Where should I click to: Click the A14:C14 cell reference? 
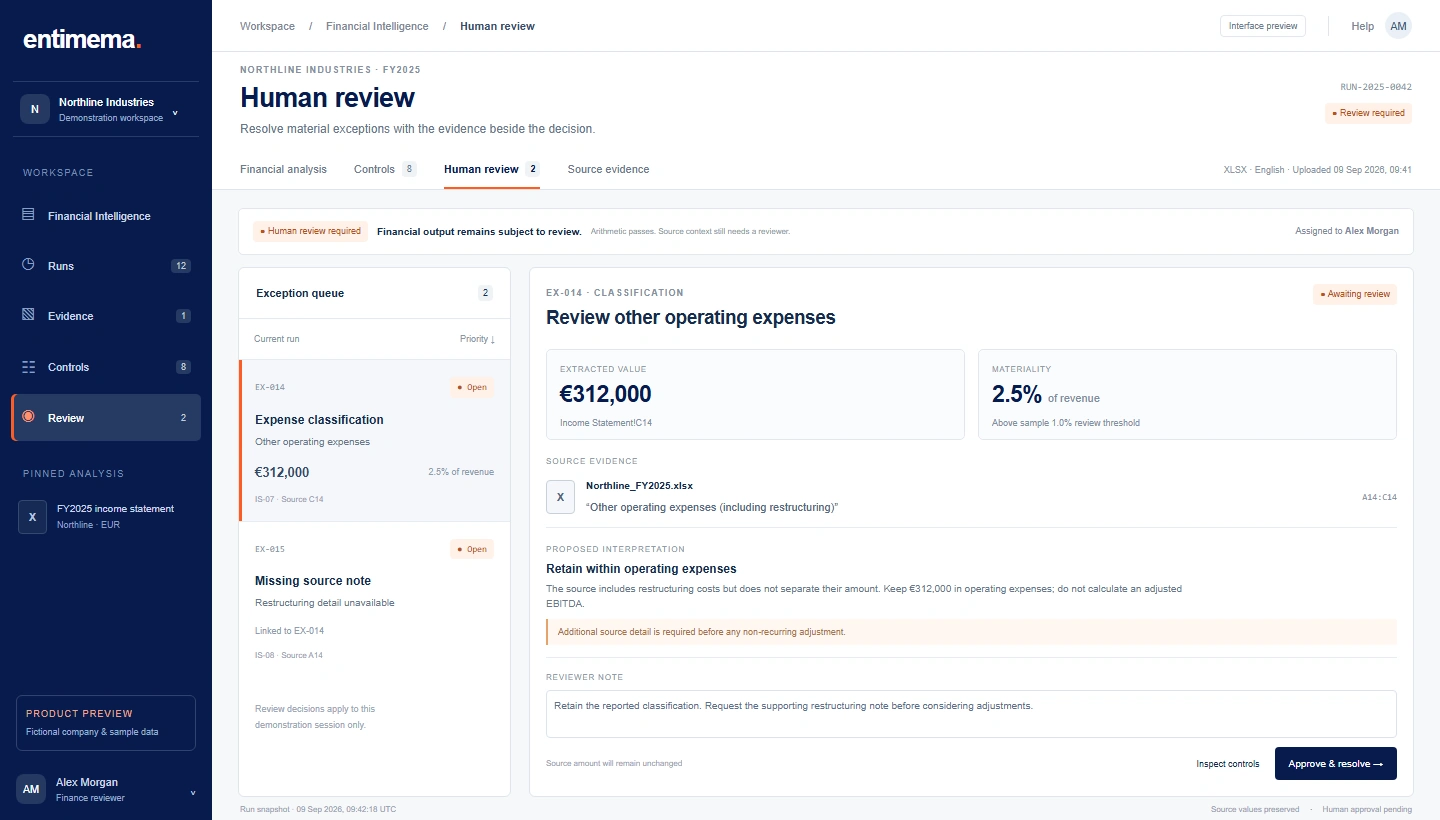coord(1379,497)
